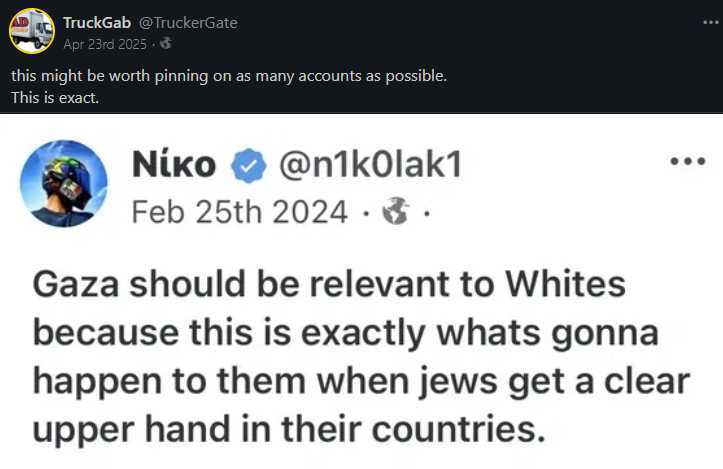Click the trailing dot after the quoted globe icon
723x469 pixels.
point(427,213)
